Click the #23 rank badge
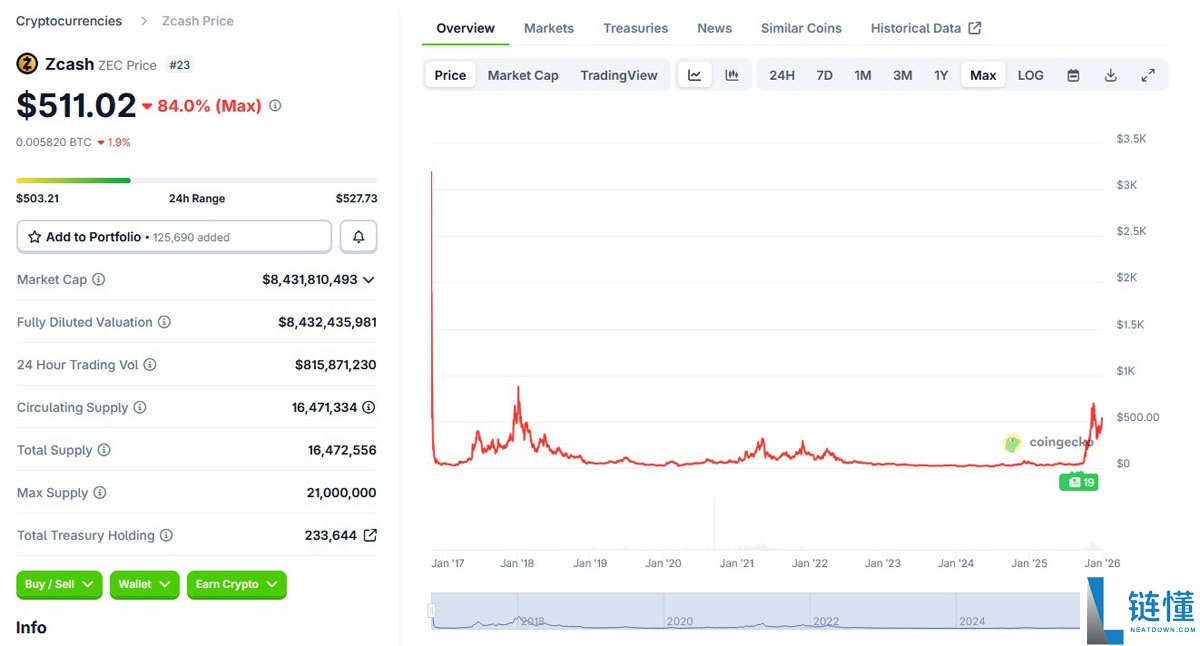This screenshot has width=1200, height=646. pyautogui.click(x=179, y=65)
